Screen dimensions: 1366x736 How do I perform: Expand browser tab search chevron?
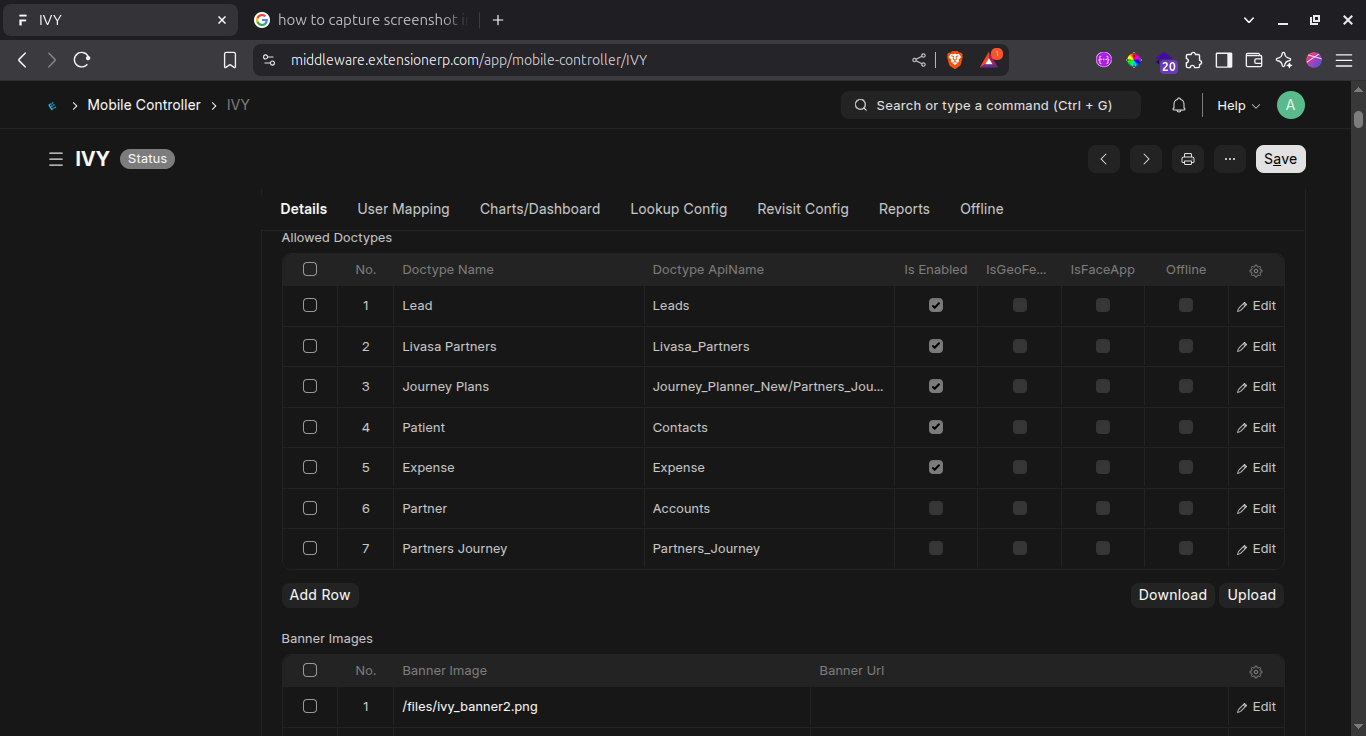point(1249,20)
